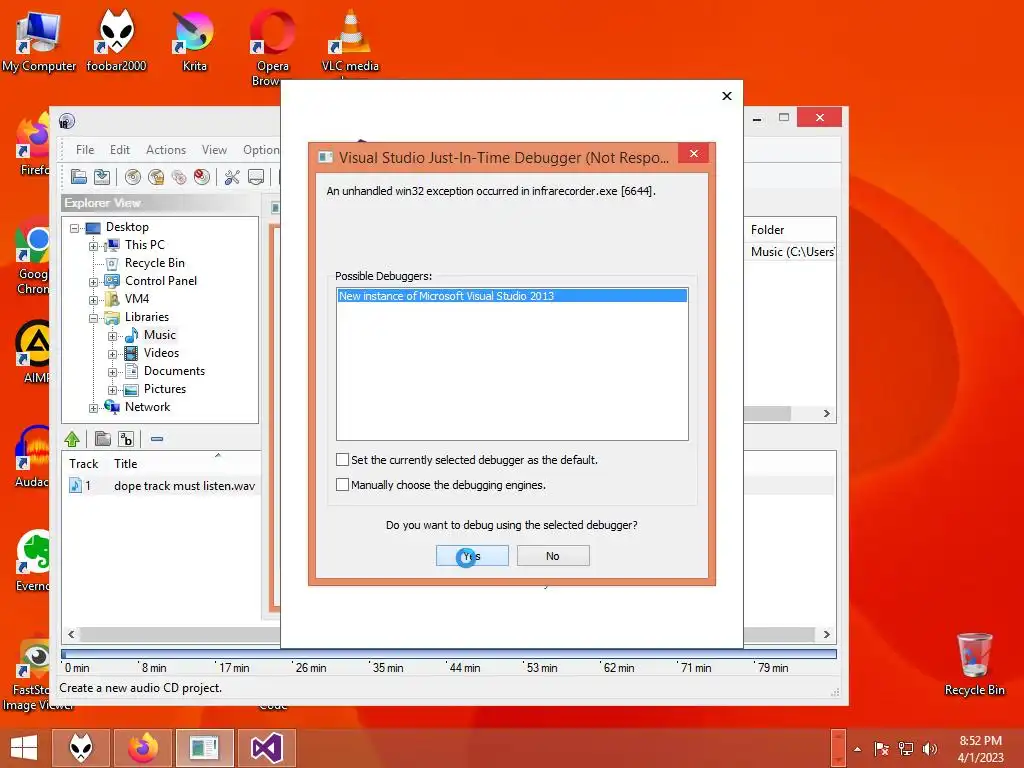Click the Folder column header

[x=767, y=230]
